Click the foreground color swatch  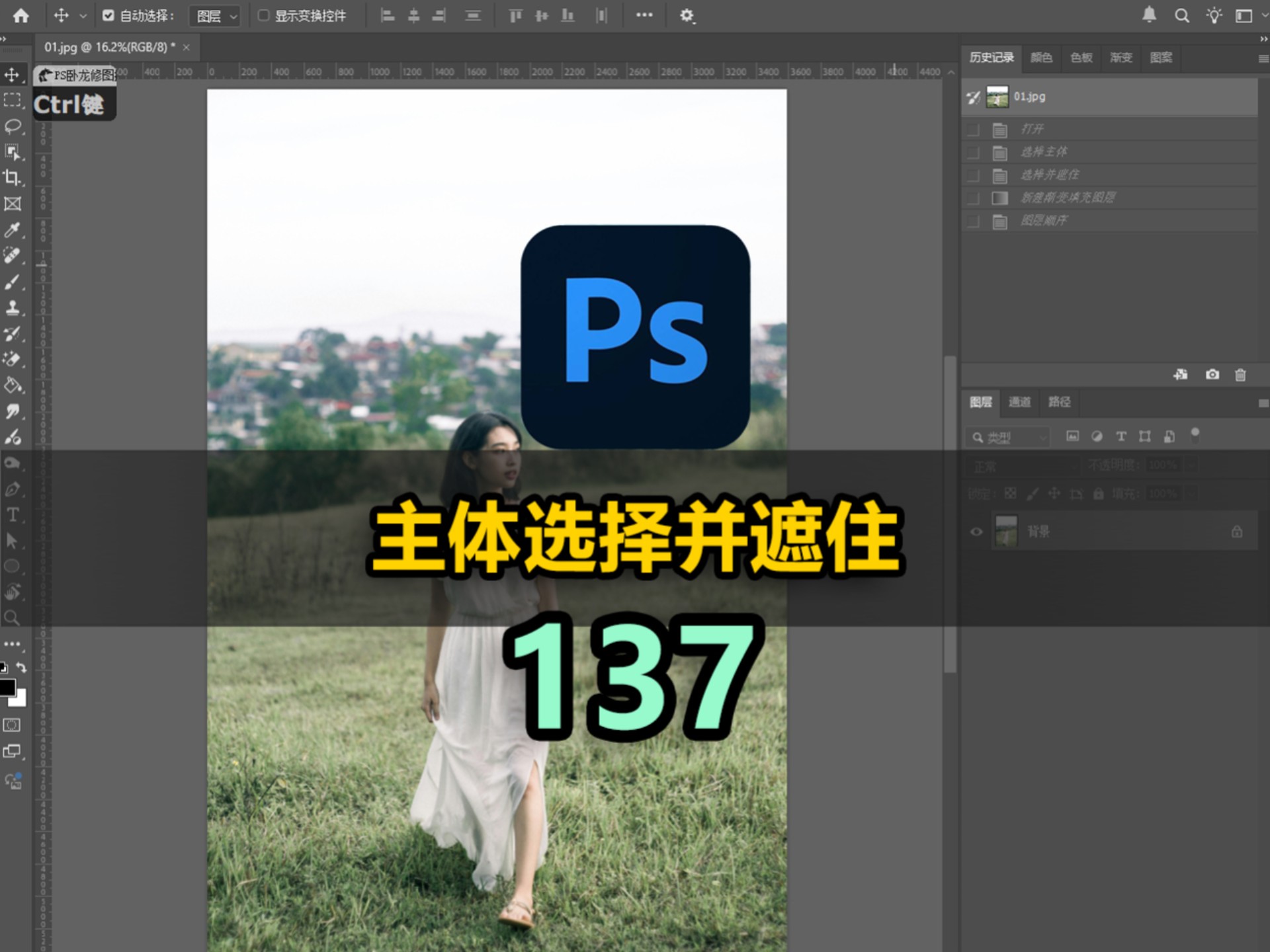coord(7,688)
